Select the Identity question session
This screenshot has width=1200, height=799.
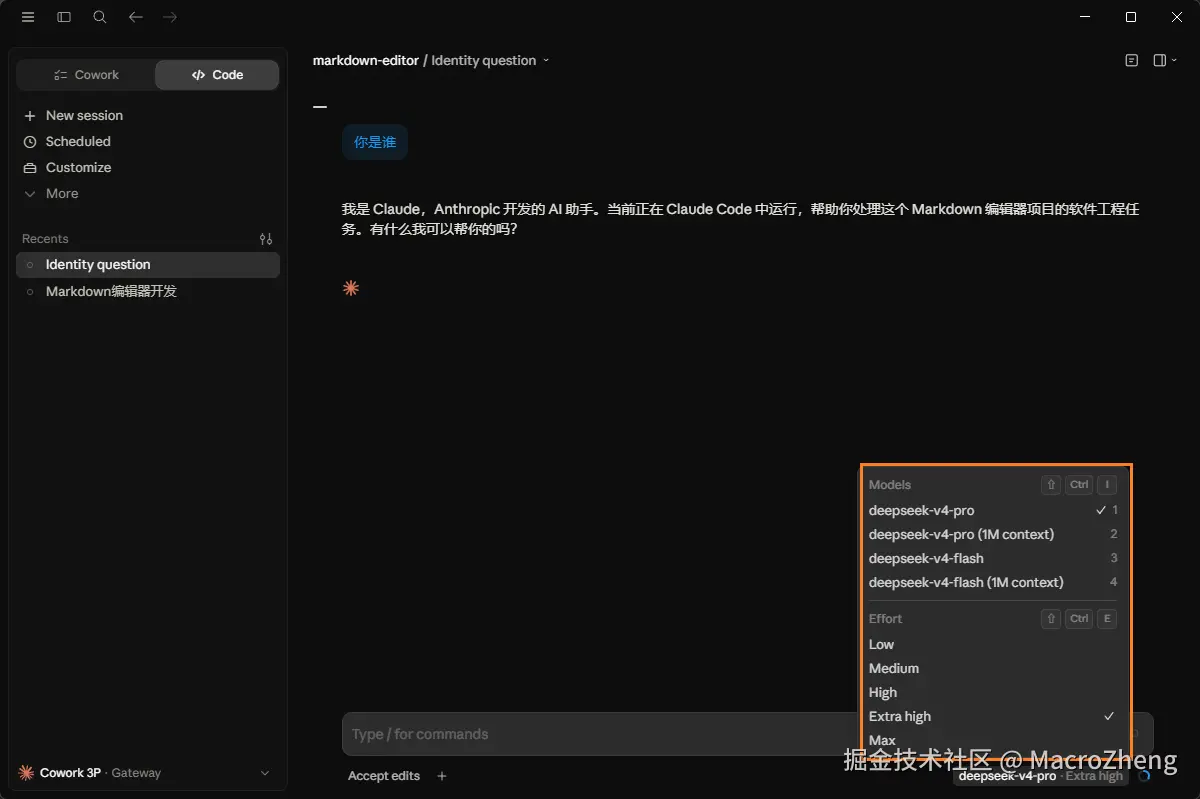pyautogui.click(x=148, y=265)
